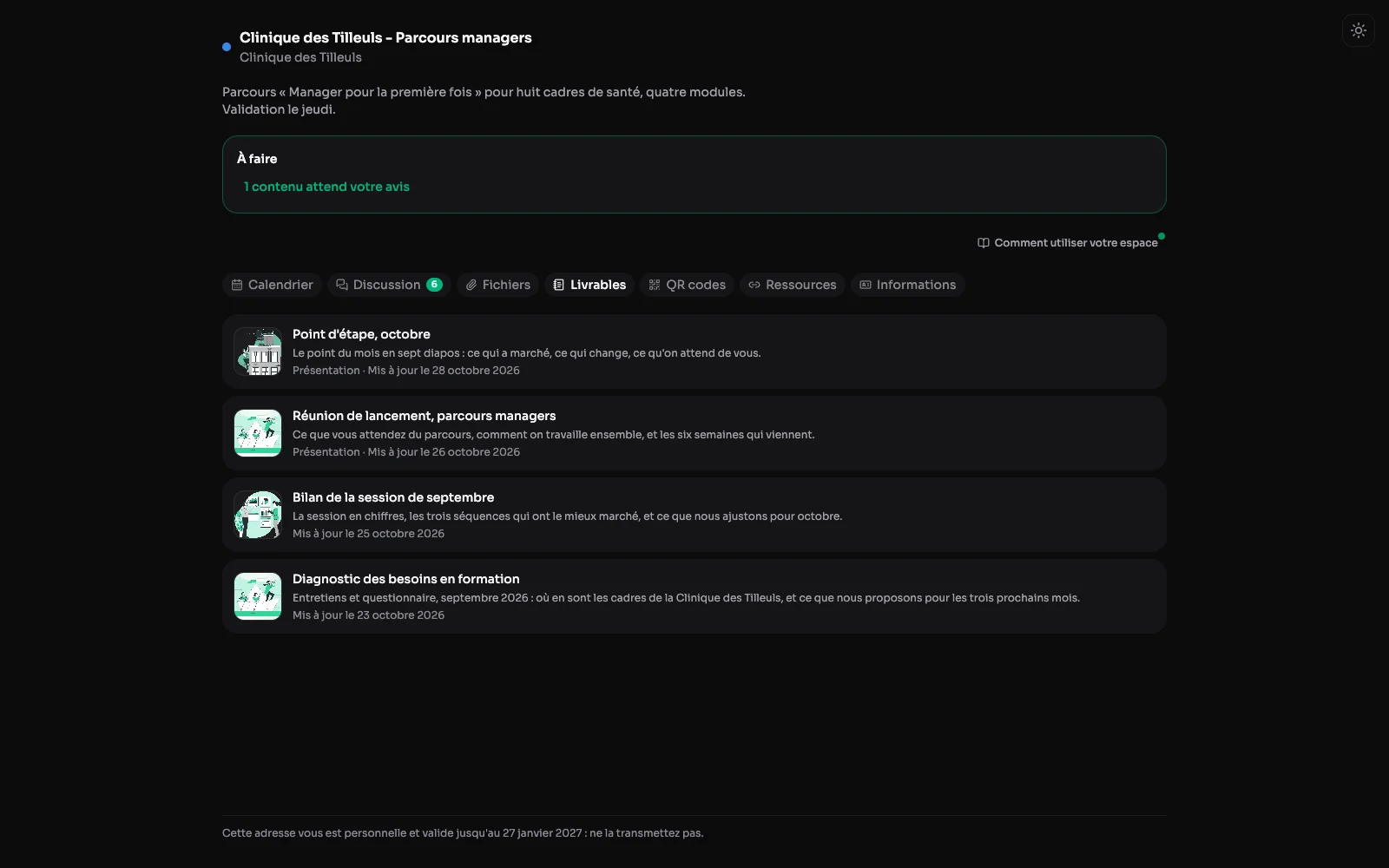Viewport: 1389px width, 868px height.
Task: Open the 'Point d'étape, octobre' deliverable
Action: tap(694, 352)
